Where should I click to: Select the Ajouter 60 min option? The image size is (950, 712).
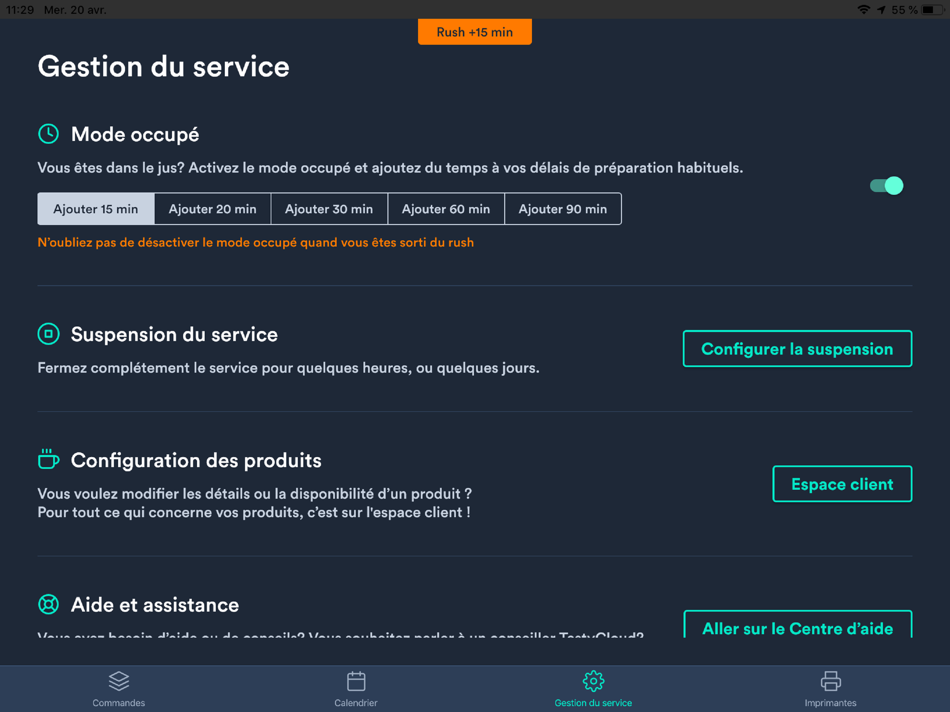pos(445,209)
